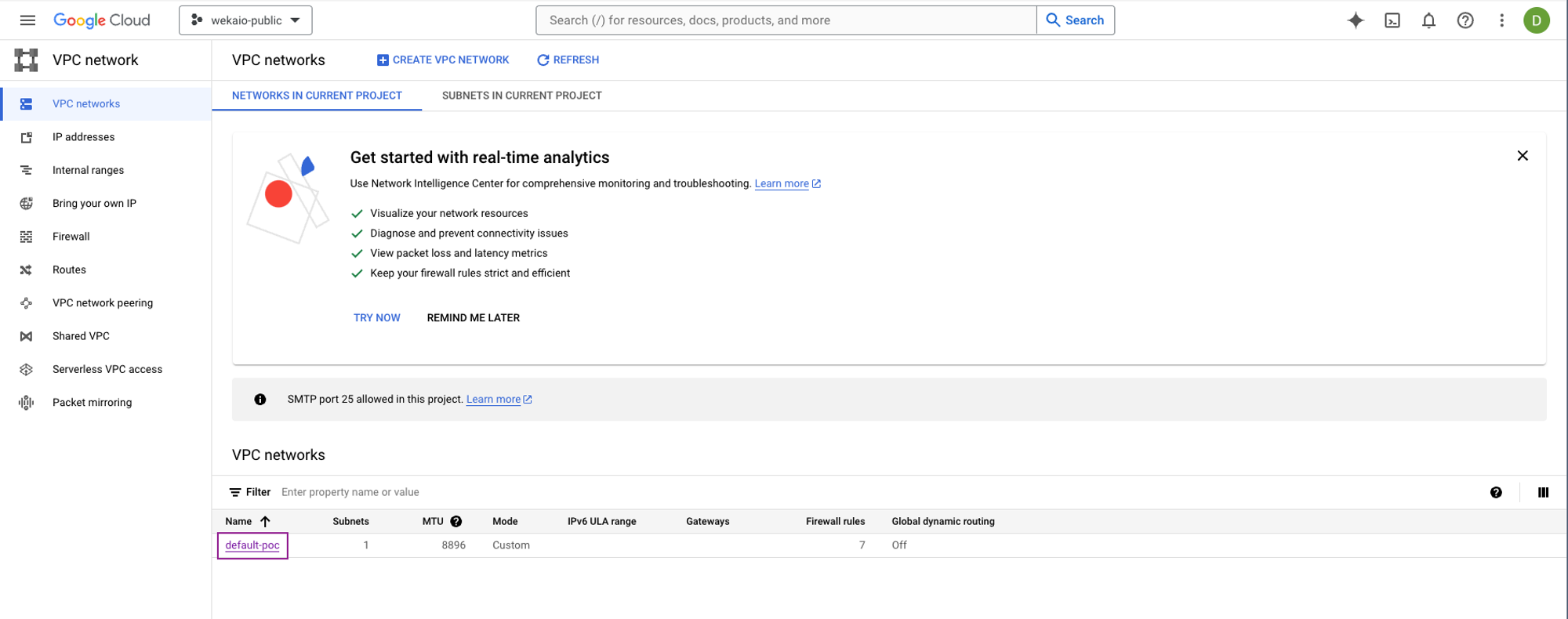The width and height of the screenshot is (1568, 619).
Task: Select Firewall in the left sidebar
Action: (x=71, y=237)
